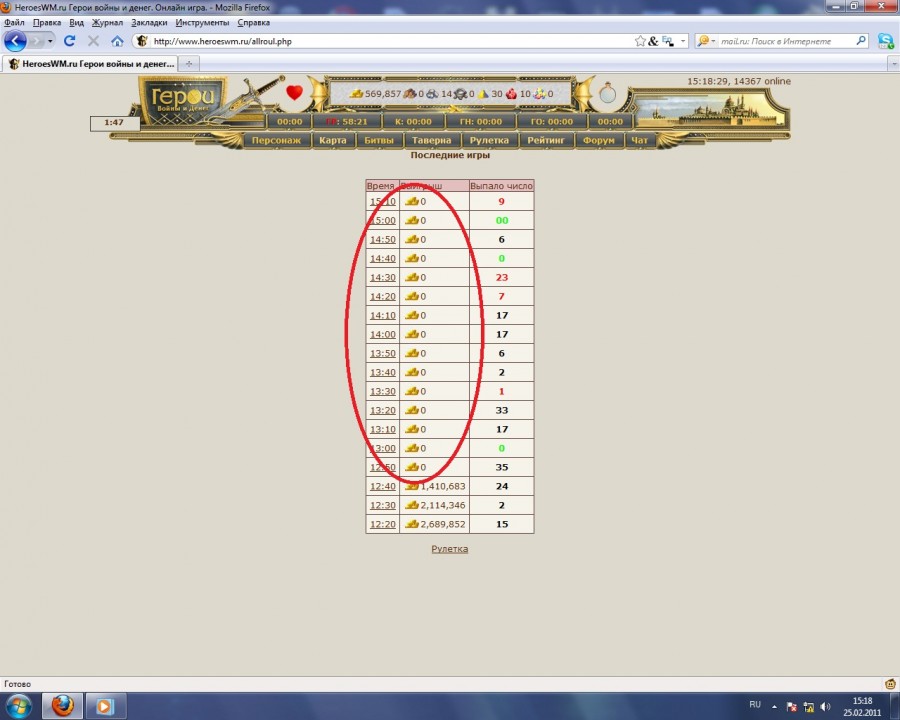Click the Firefox back navigation arrow
This screenshot has width=900, height=720.
point(15,41)
